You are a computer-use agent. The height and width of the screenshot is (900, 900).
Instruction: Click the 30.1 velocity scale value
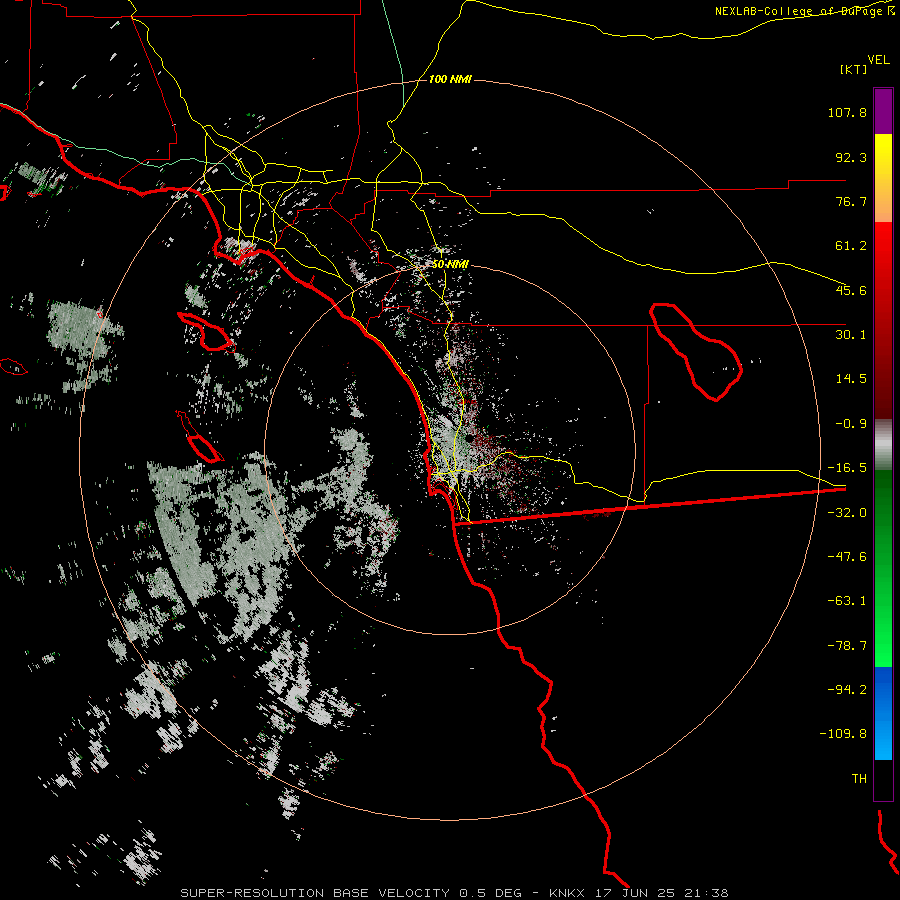click(851, 335)
